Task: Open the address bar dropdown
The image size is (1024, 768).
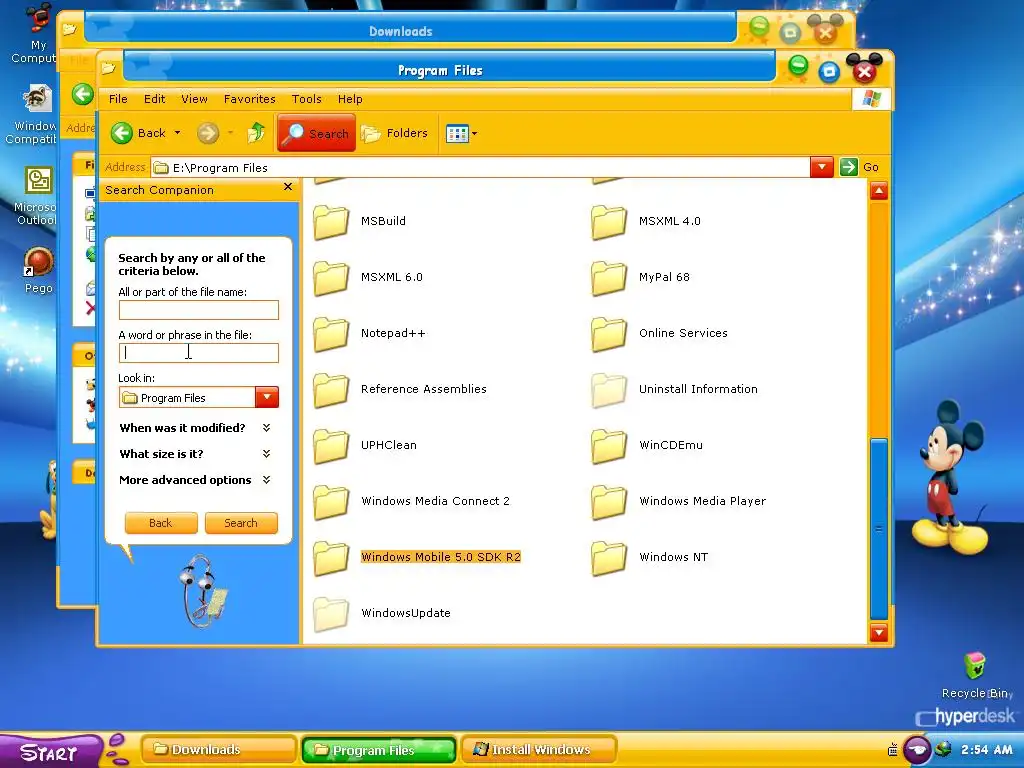Action: [822, 167]
